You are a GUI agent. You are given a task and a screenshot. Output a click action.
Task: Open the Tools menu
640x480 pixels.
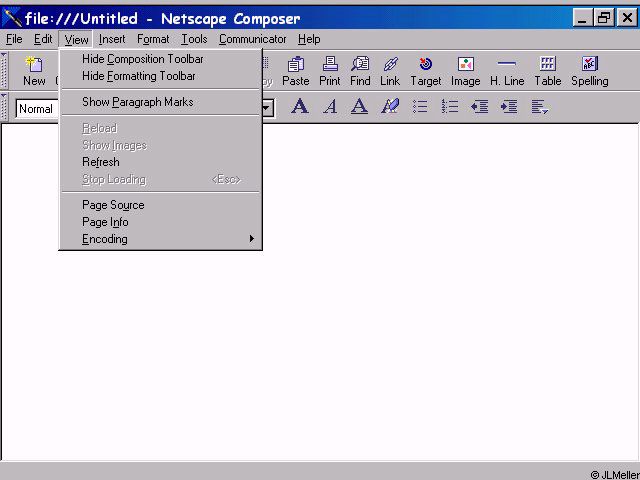click(194, 39)
